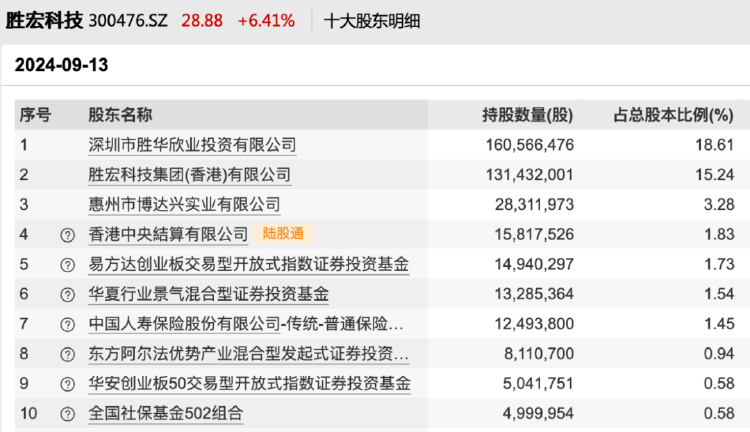Select the share count 13,285,364

point(534,294)
